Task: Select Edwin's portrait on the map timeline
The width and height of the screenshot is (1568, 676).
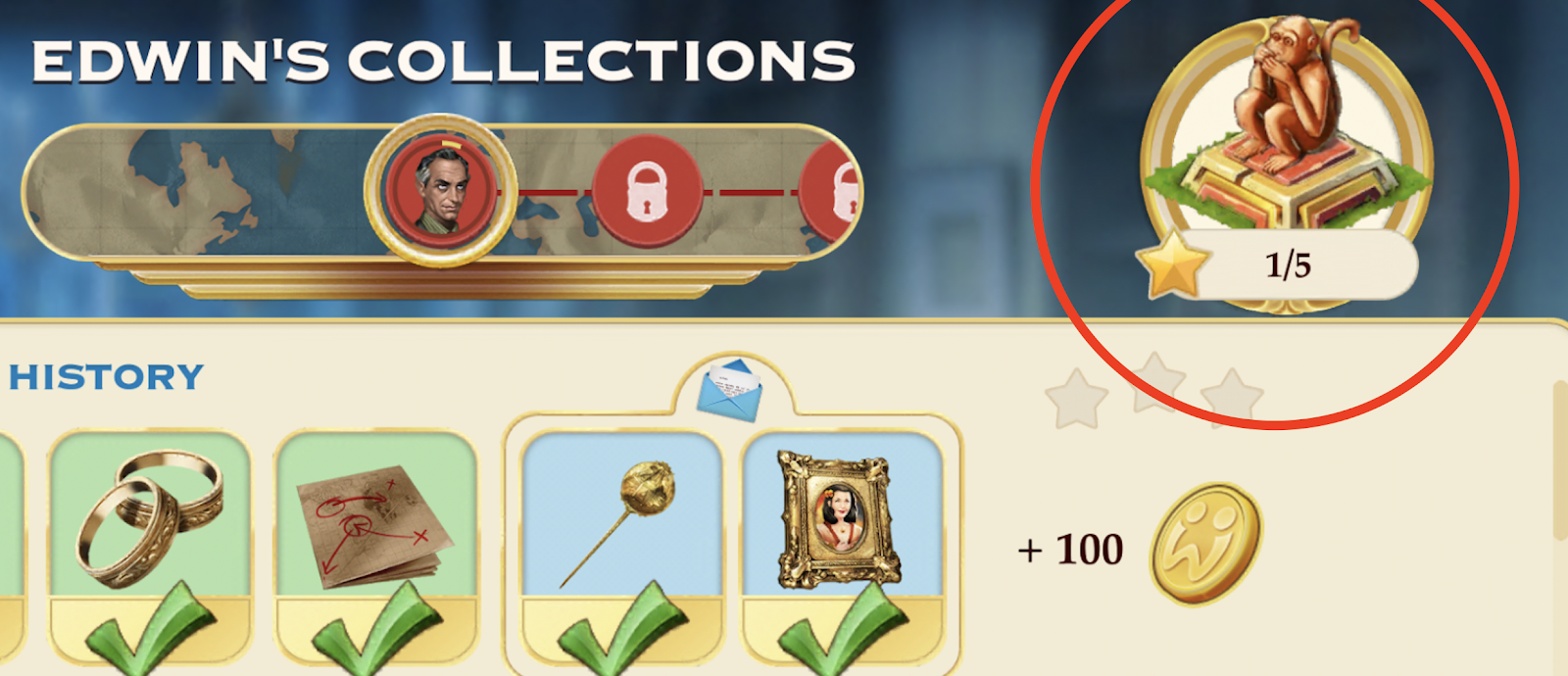Action: coord(440,190)
